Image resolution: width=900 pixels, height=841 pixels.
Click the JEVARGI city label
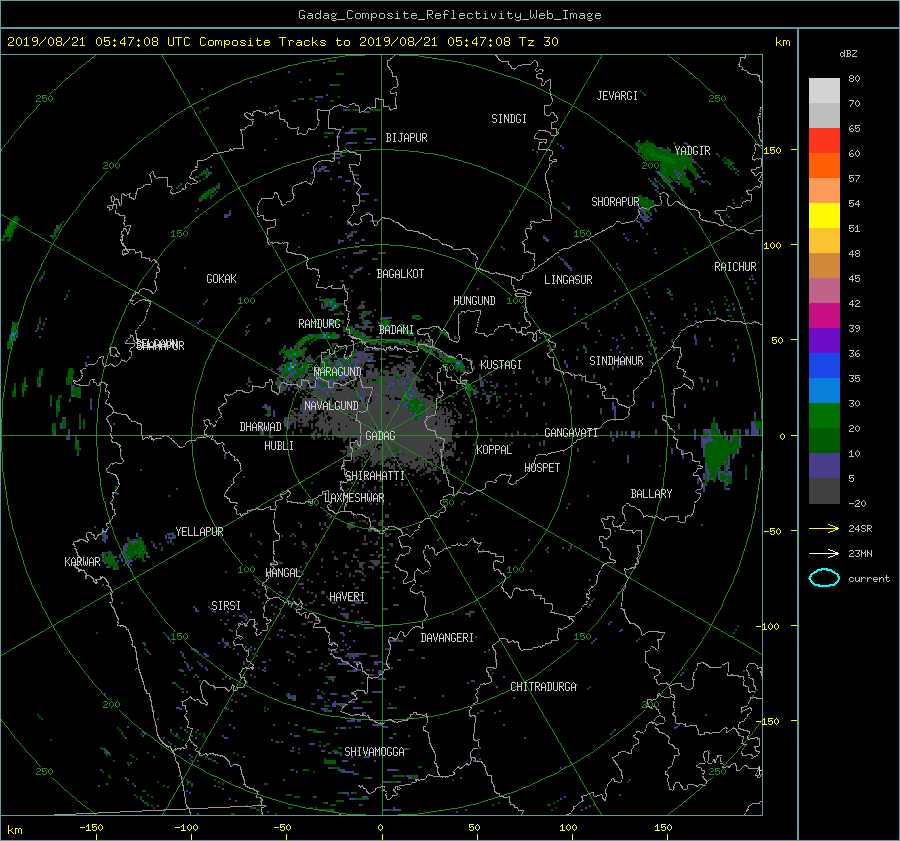pos(617,96)
